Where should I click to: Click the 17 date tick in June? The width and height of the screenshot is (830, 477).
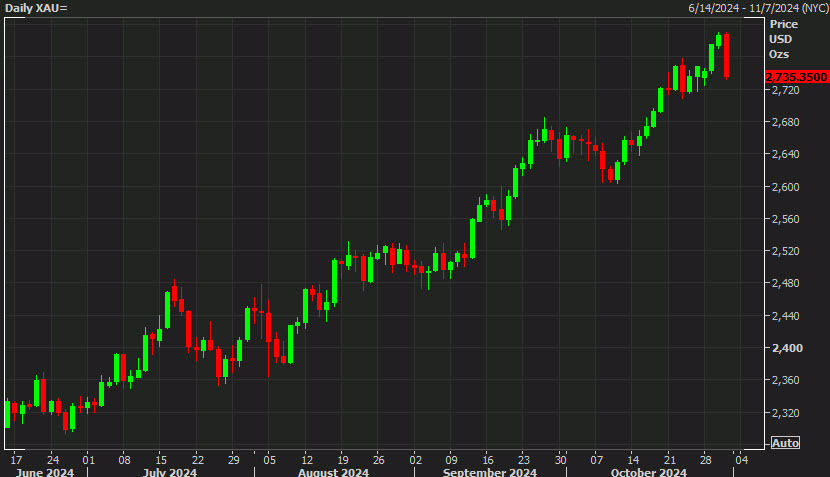[x=16, y=460]
